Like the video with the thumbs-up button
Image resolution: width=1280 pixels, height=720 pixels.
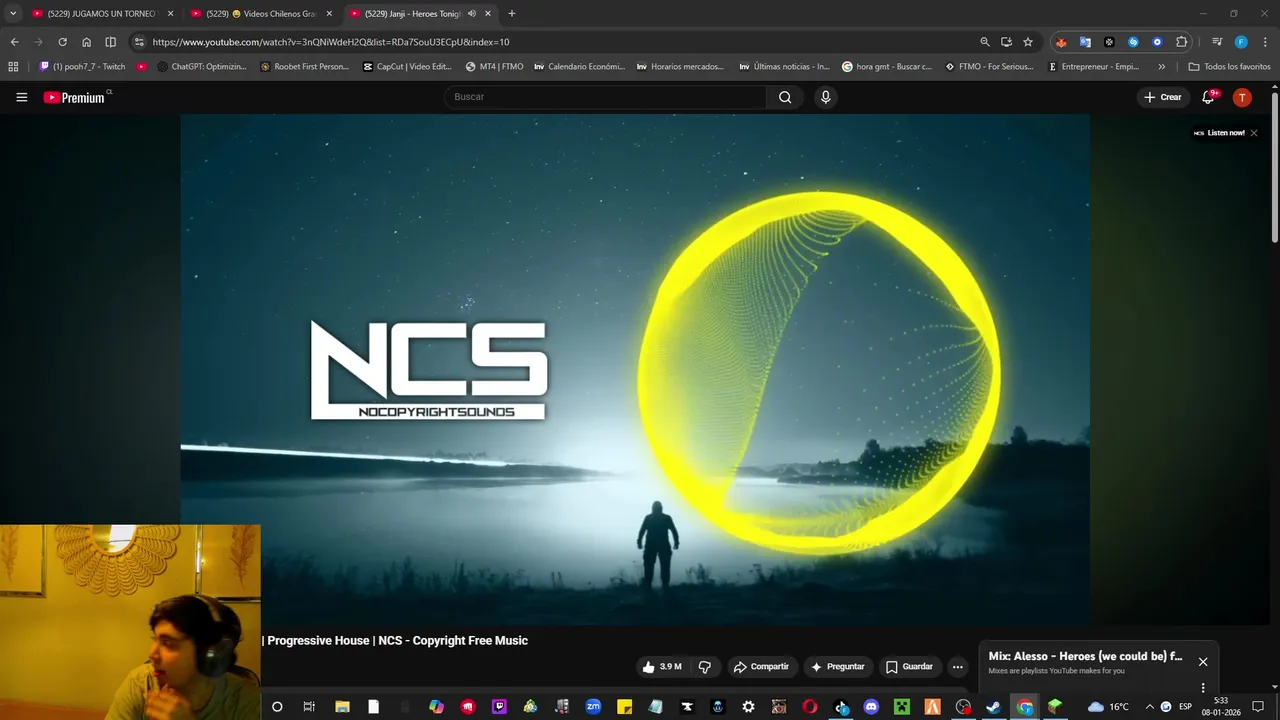point(662,667)
